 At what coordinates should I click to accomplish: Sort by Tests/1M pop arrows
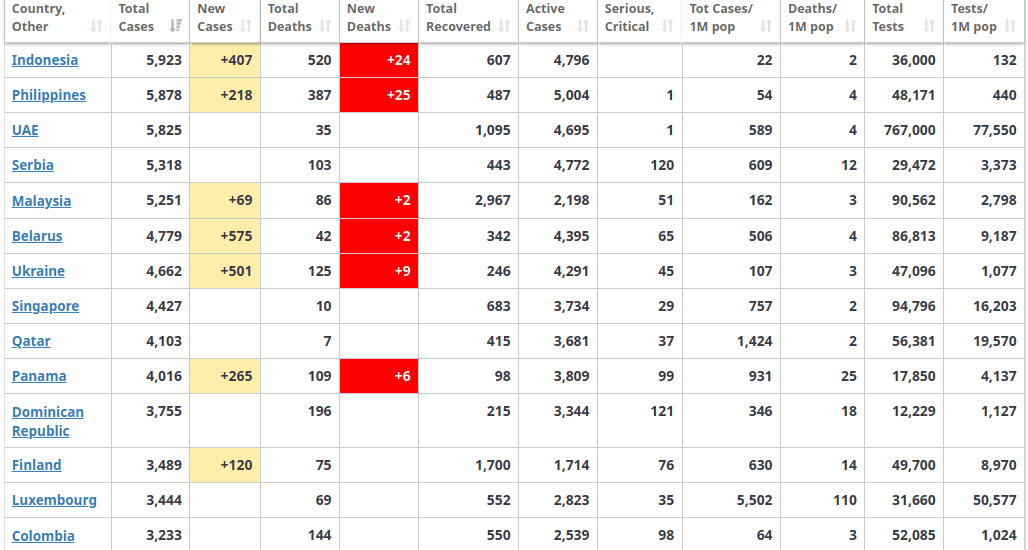coord(1012,26)
